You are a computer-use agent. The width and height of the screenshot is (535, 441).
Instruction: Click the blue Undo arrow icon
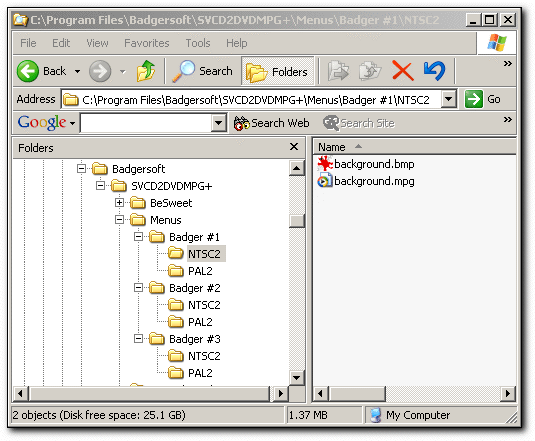click(x=434, y=71)
